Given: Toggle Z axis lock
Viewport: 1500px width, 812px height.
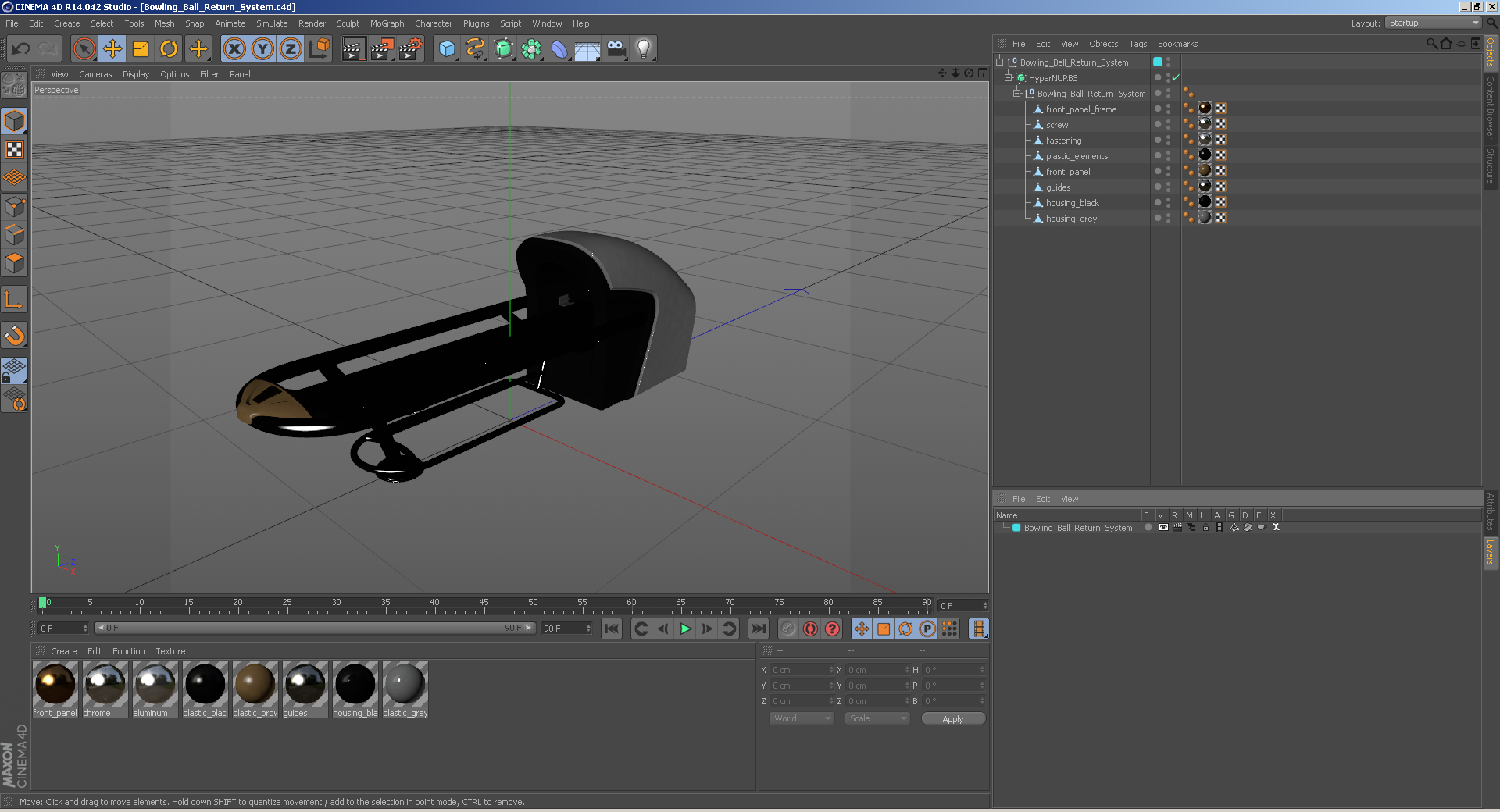Looking at the screenshot, I should click(291, 48).
